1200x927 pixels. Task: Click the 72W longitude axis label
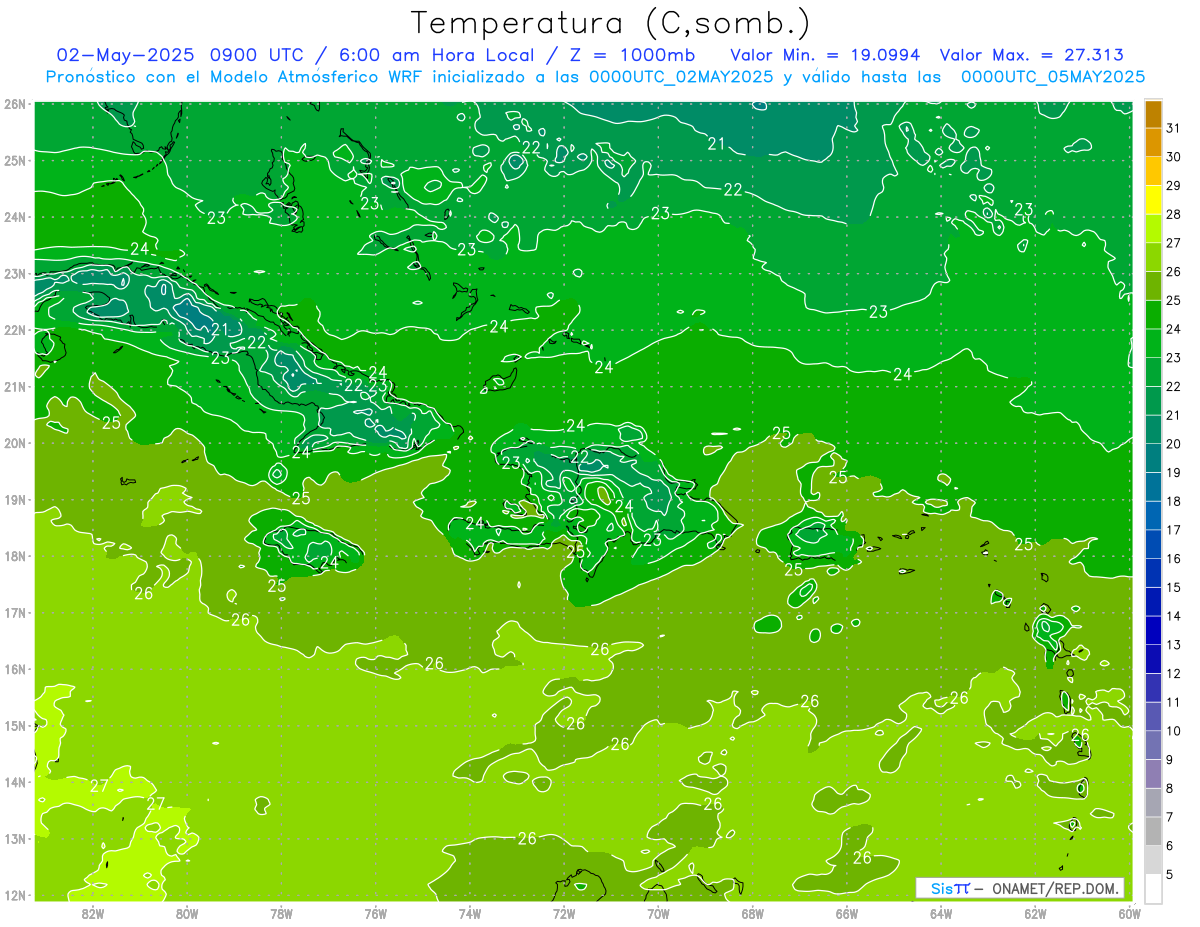pyautogui.click(x=564, y=913)
